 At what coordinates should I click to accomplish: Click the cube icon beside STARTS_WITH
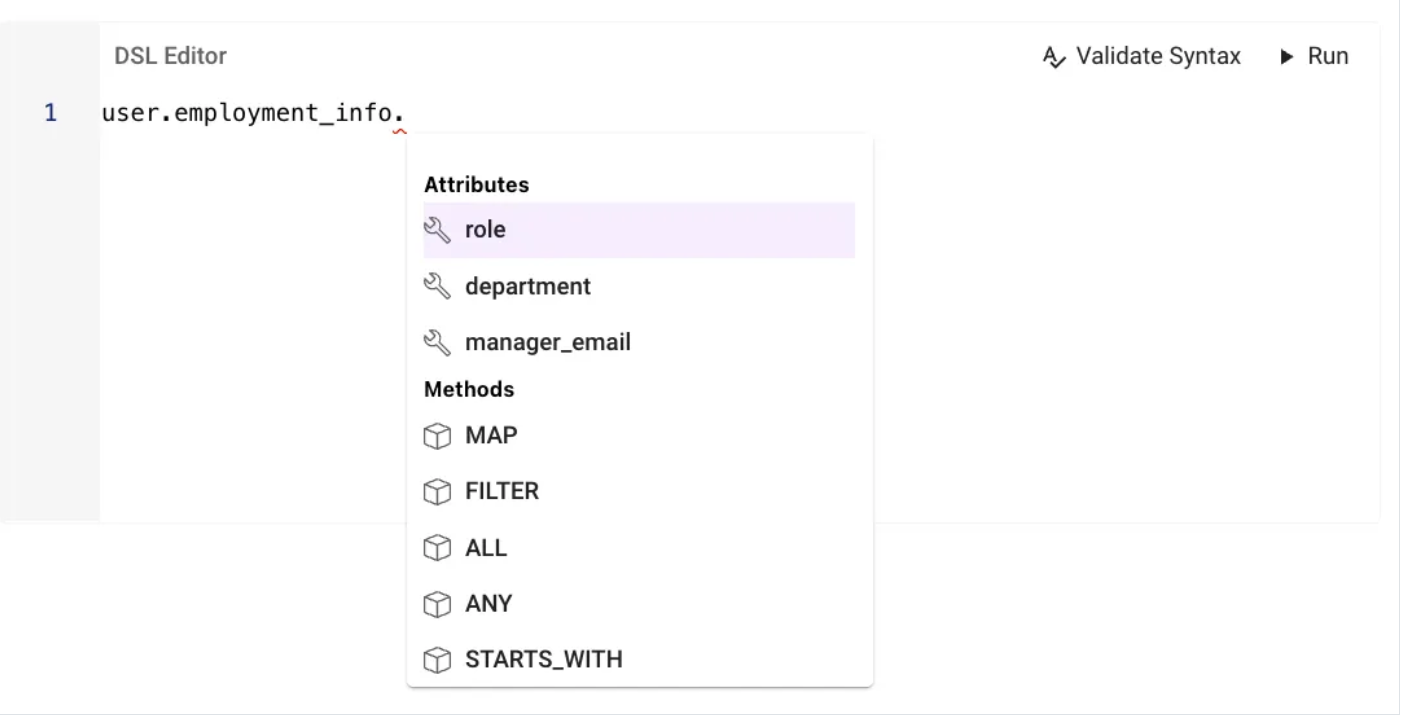tap(437, 660)
